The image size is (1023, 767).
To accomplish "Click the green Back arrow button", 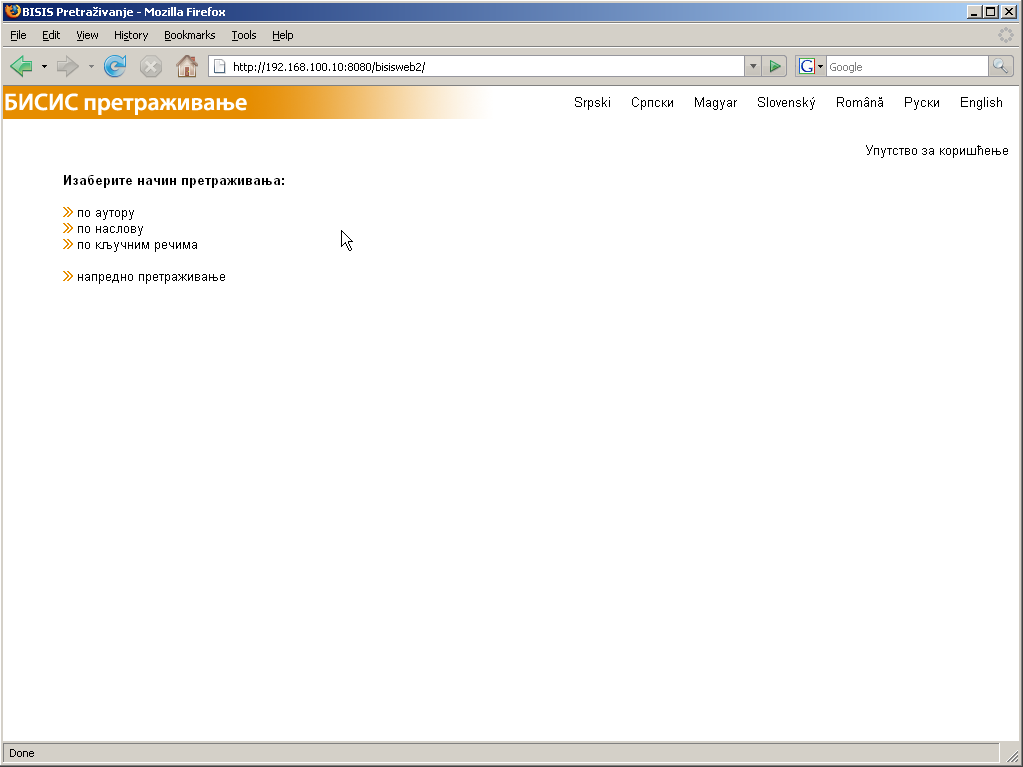I will click(22, 66).
